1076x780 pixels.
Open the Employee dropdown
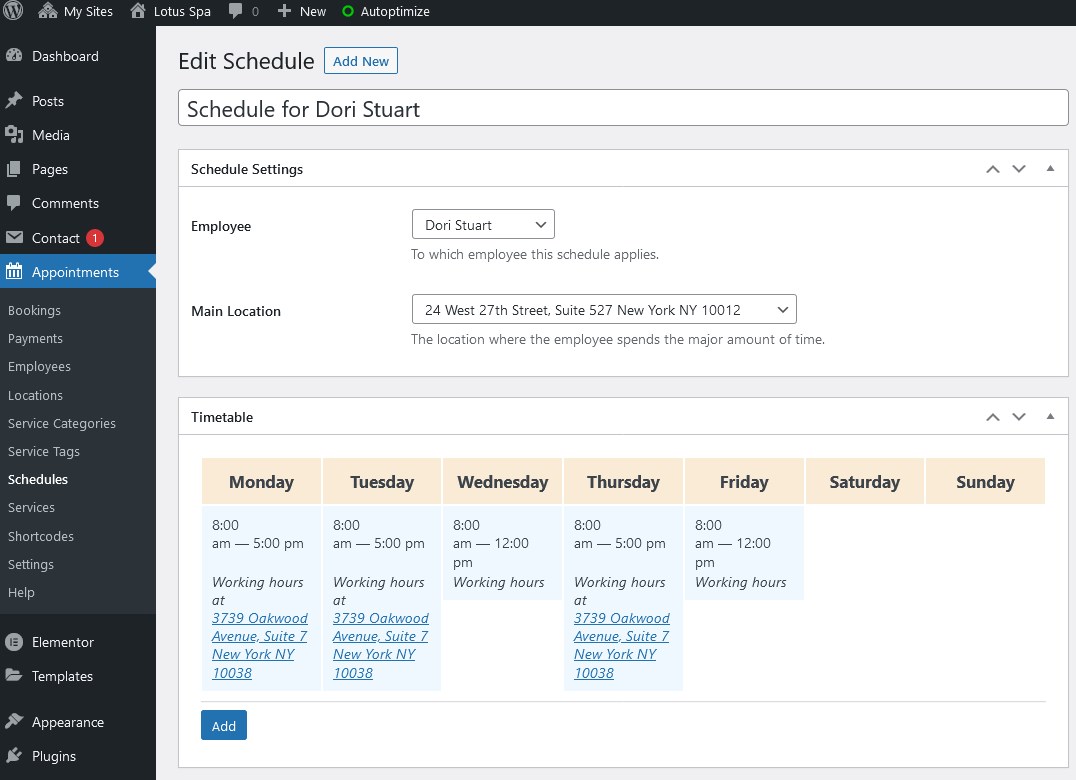483,224
